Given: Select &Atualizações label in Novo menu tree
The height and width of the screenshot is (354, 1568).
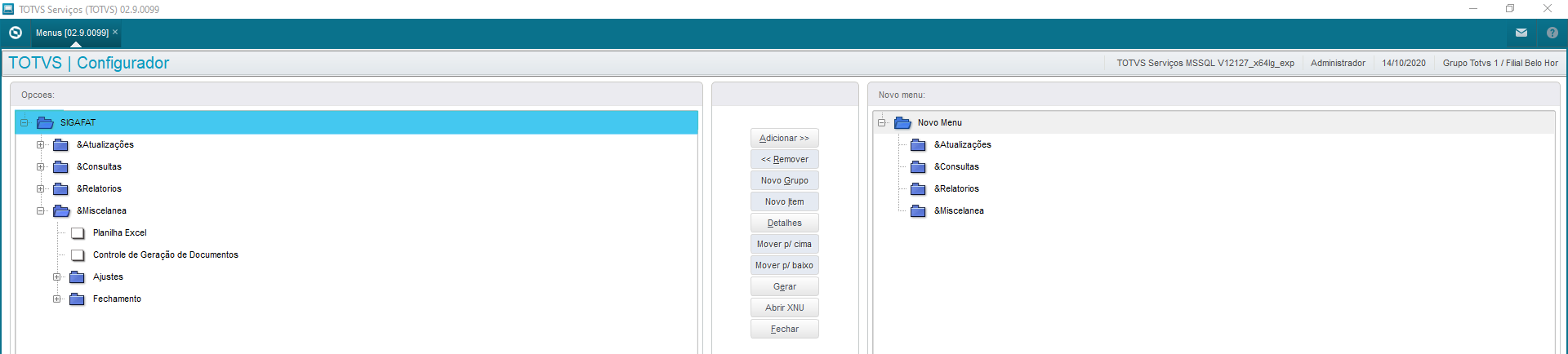Looking at the screenshot, I should 963,144.
